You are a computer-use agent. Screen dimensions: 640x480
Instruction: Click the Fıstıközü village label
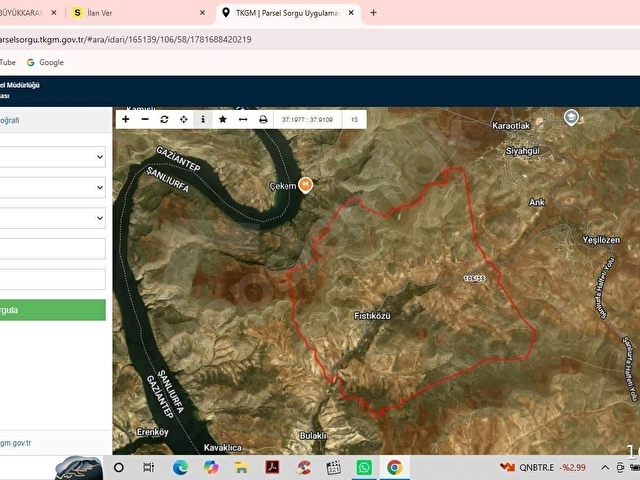(372, 316)
